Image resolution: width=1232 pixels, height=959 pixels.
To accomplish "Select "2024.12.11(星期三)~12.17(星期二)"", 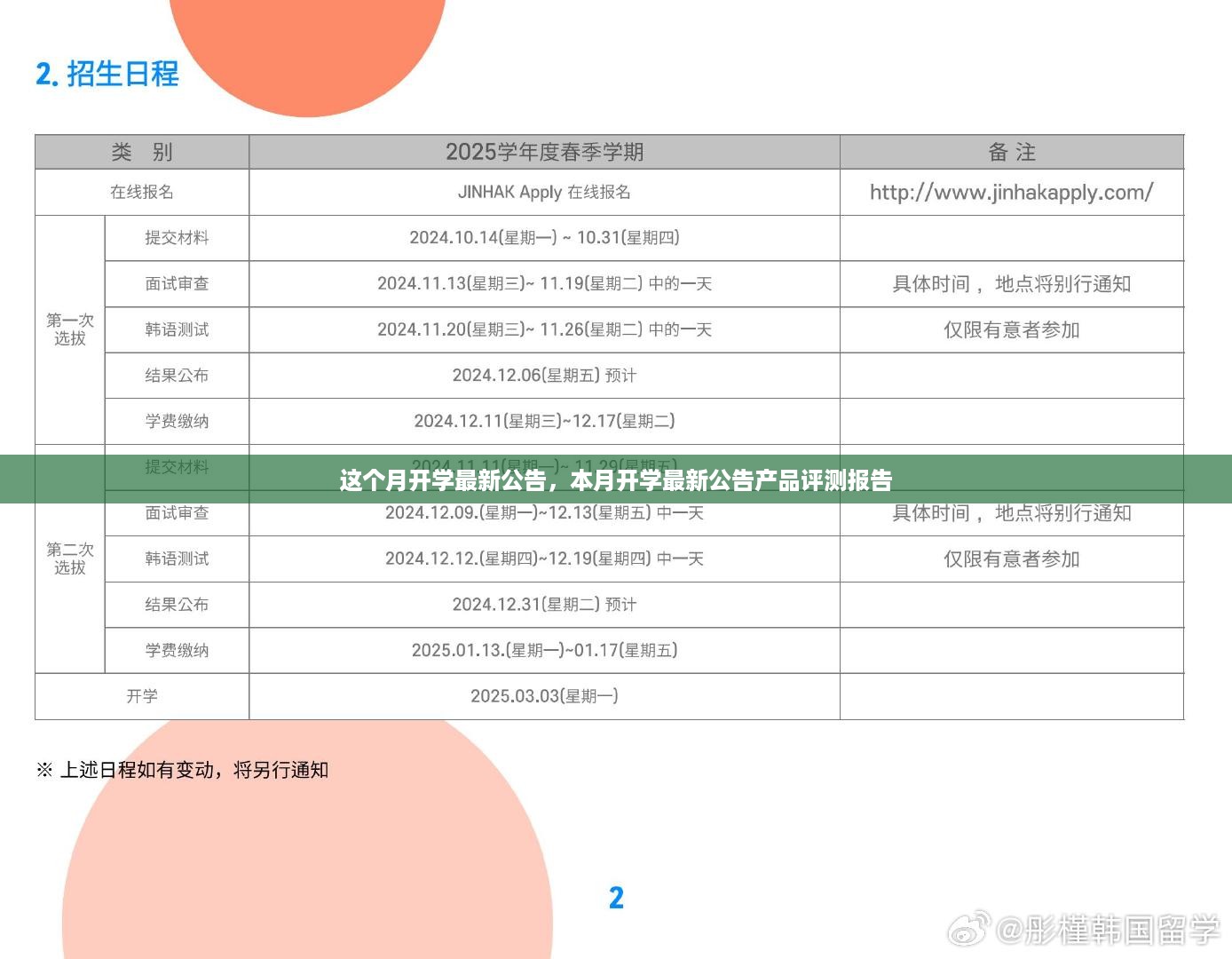I will (x=544, y=421).
